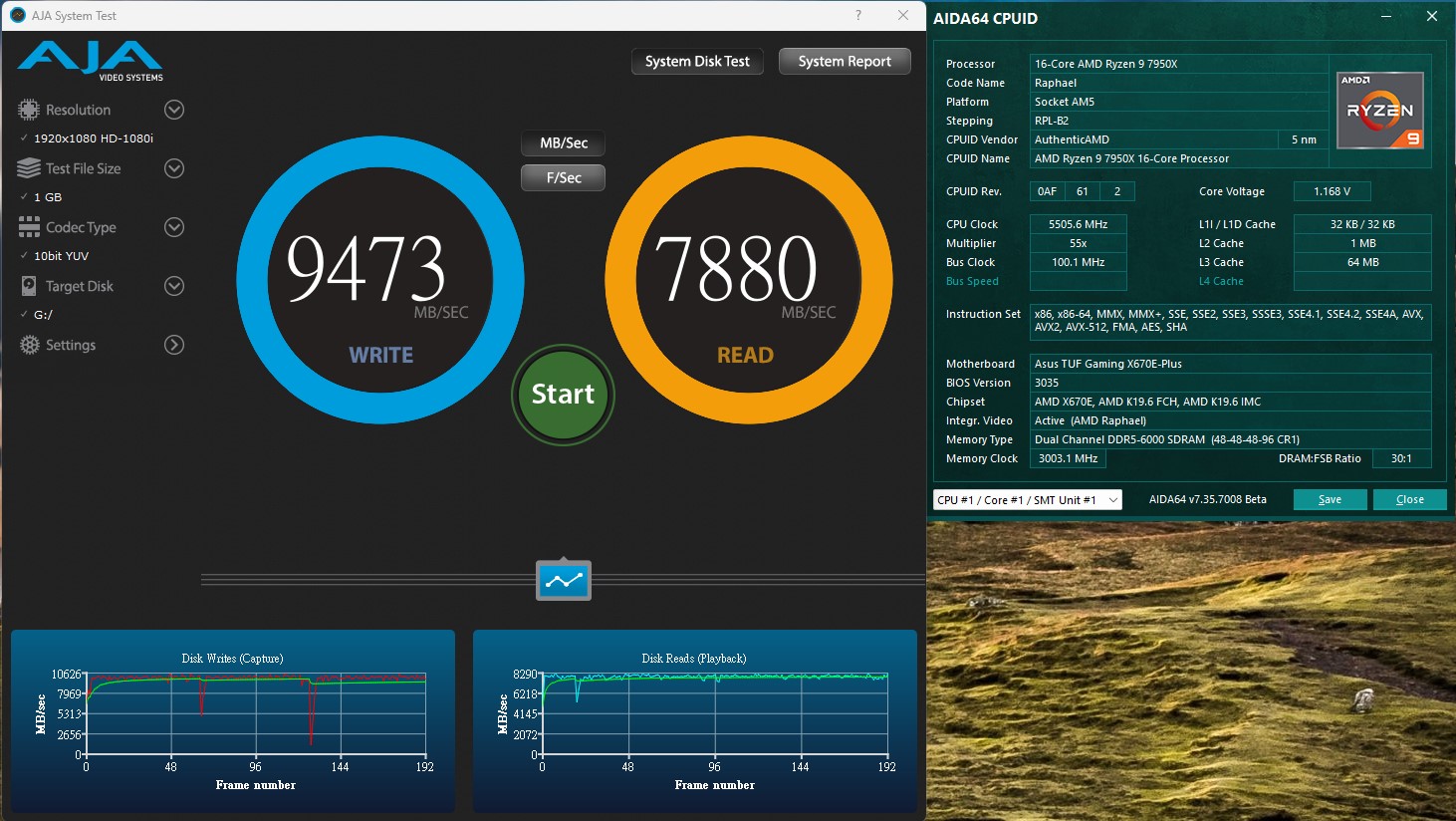Switch units to F/Sec
This screenshot has width=1456, height=821.
564,177
